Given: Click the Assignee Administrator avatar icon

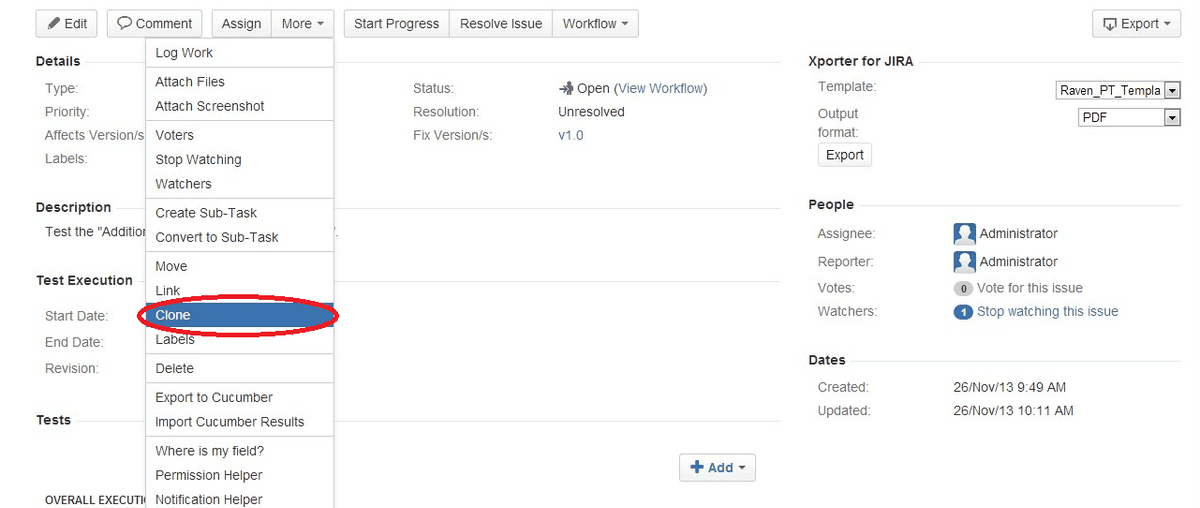Looking at the screenshot, I should click(964, 234).
